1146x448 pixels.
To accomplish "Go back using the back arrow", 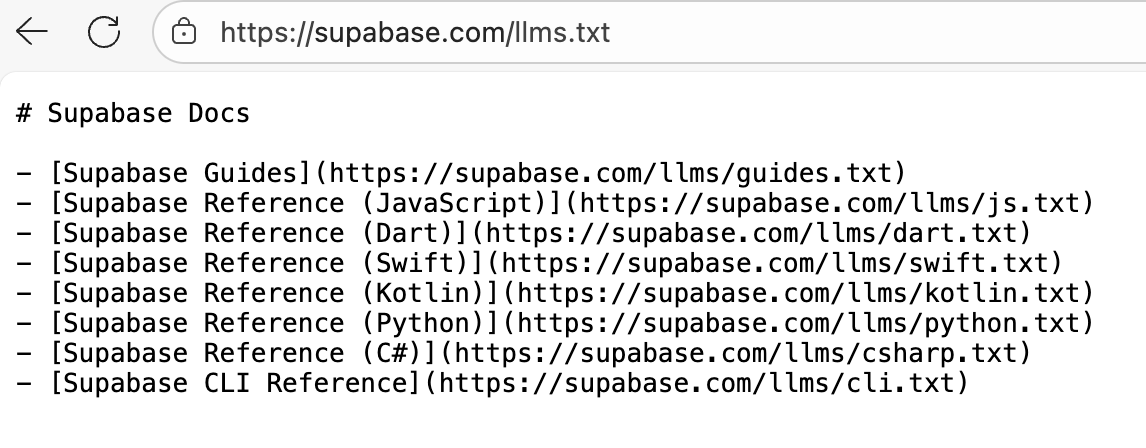I will pyautogui.click(x=32, y=33).
